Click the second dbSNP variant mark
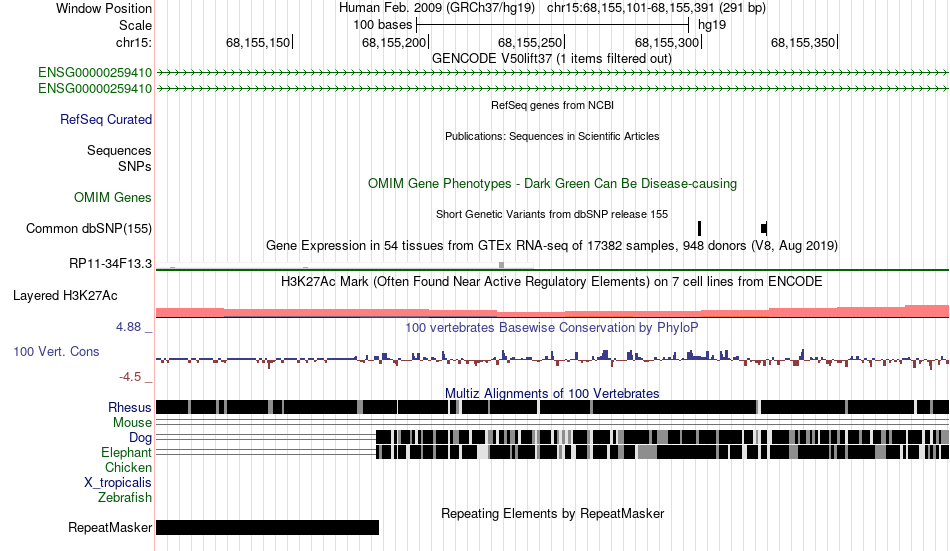Screen dimensions: 950x551 tap(764, 229)
